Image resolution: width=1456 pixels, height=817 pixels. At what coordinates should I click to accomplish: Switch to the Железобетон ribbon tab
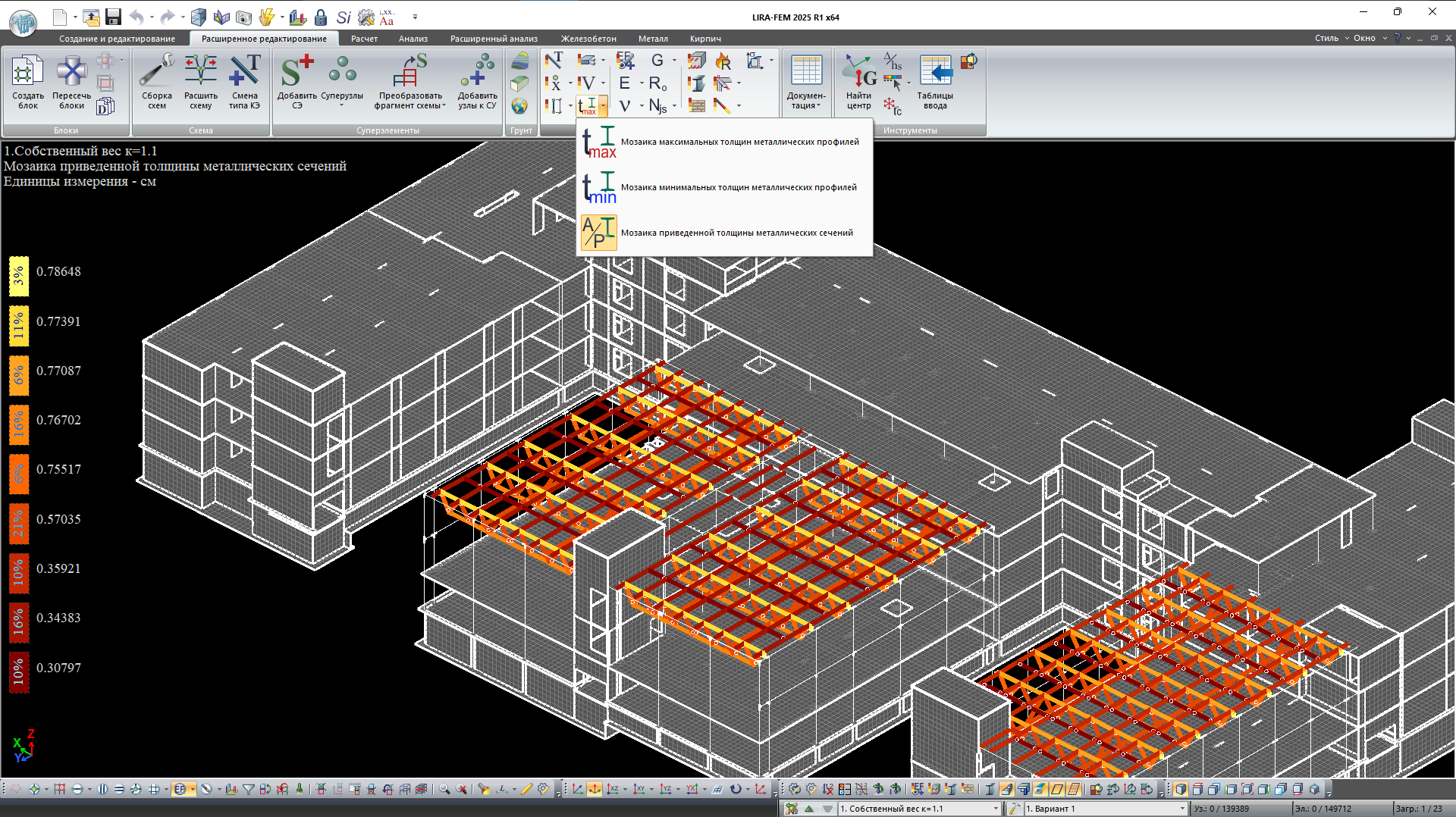coord(588,39)
